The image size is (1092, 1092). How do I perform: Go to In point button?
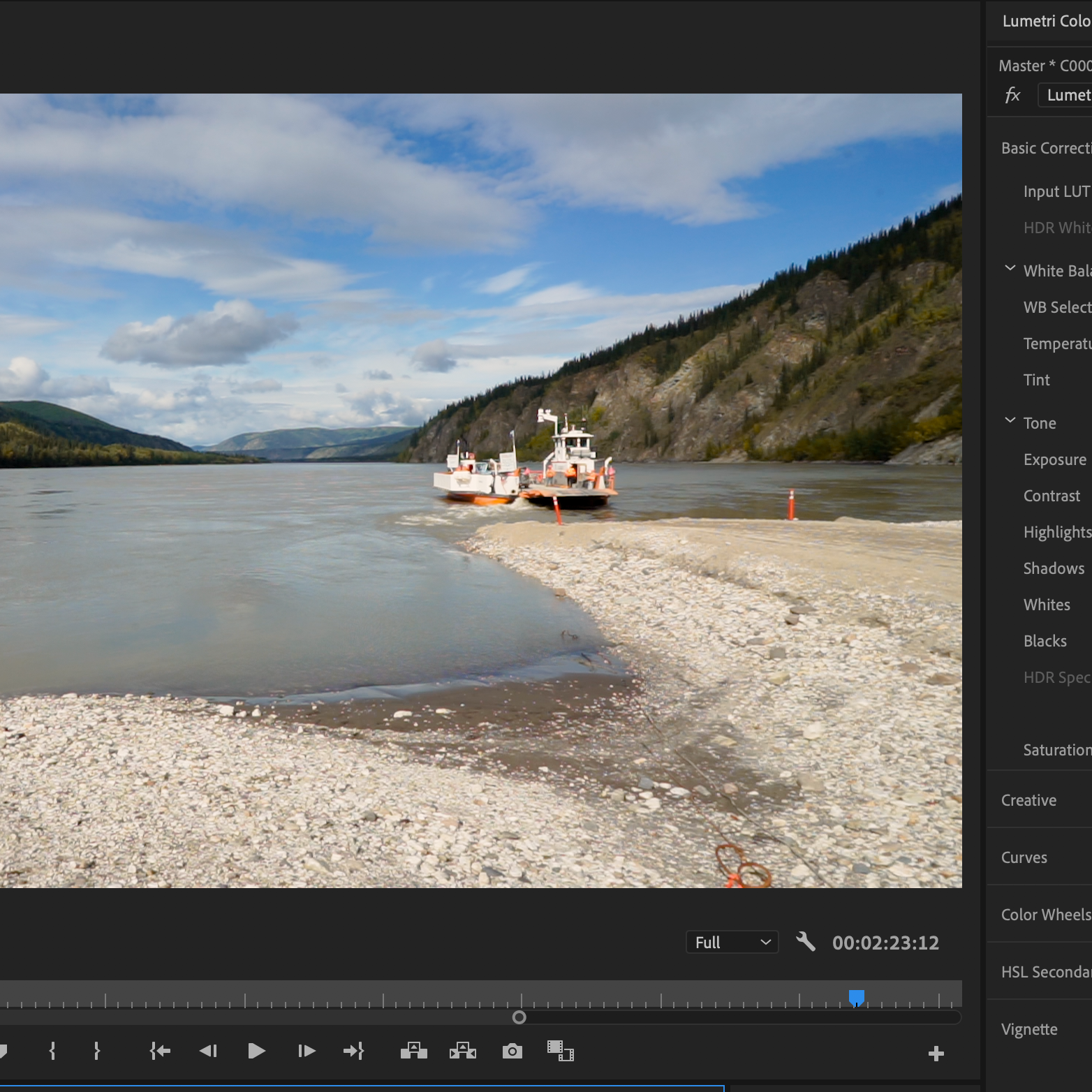[160, 1051]
